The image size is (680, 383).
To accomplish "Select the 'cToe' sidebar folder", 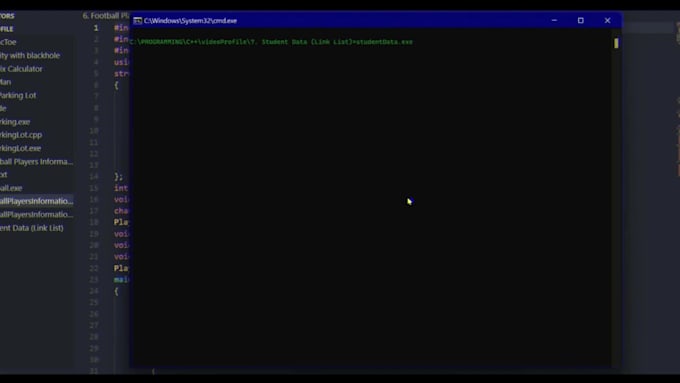I will [8, 42].
